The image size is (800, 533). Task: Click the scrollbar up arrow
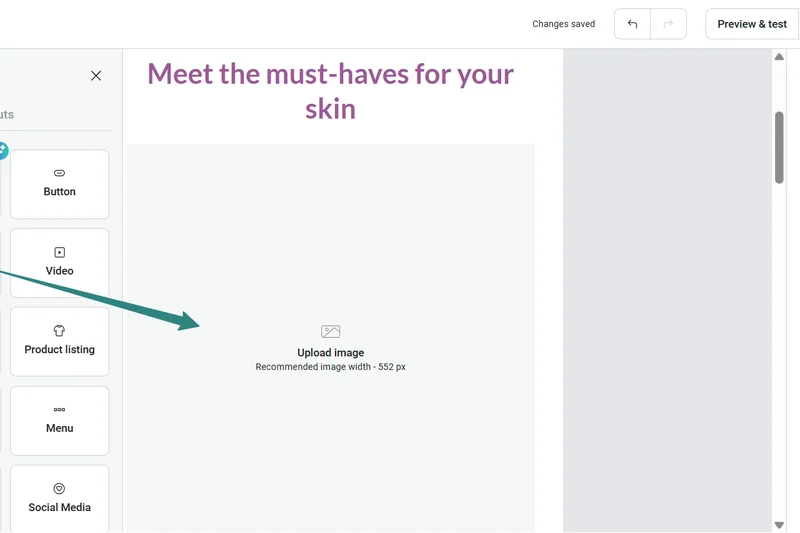(x=779, y=57)
